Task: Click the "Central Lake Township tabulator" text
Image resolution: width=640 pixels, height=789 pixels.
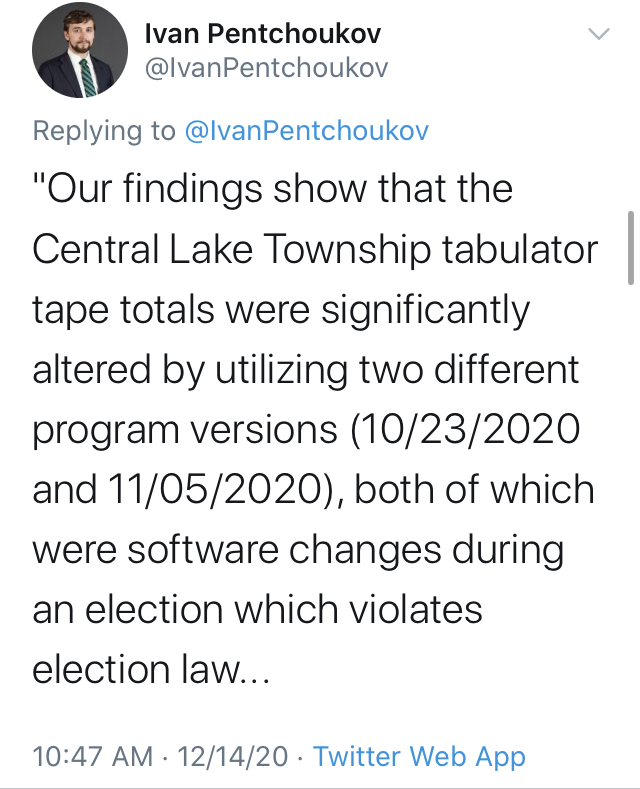Action: click(x=315, y=249)
